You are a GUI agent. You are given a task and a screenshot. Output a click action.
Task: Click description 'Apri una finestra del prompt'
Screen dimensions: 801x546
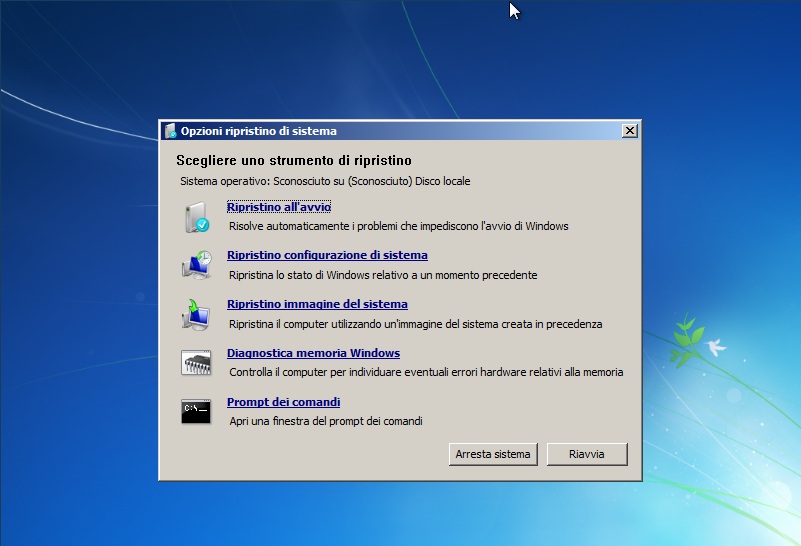coord(326,421)
